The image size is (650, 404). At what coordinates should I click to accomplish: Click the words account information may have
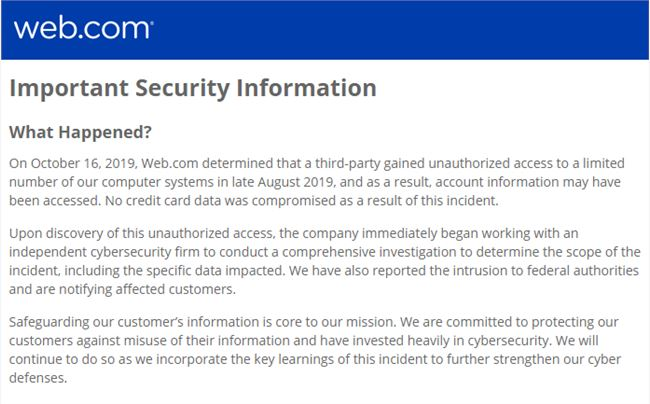[528, 182]
